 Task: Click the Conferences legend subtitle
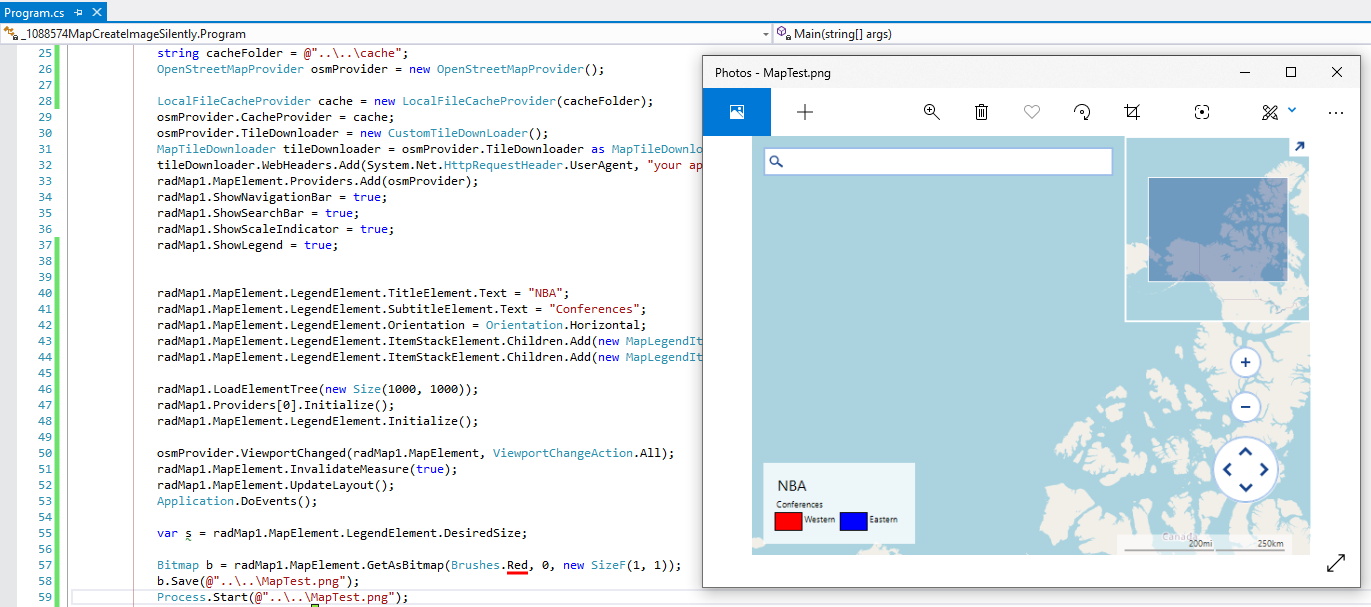click(799, 504)
